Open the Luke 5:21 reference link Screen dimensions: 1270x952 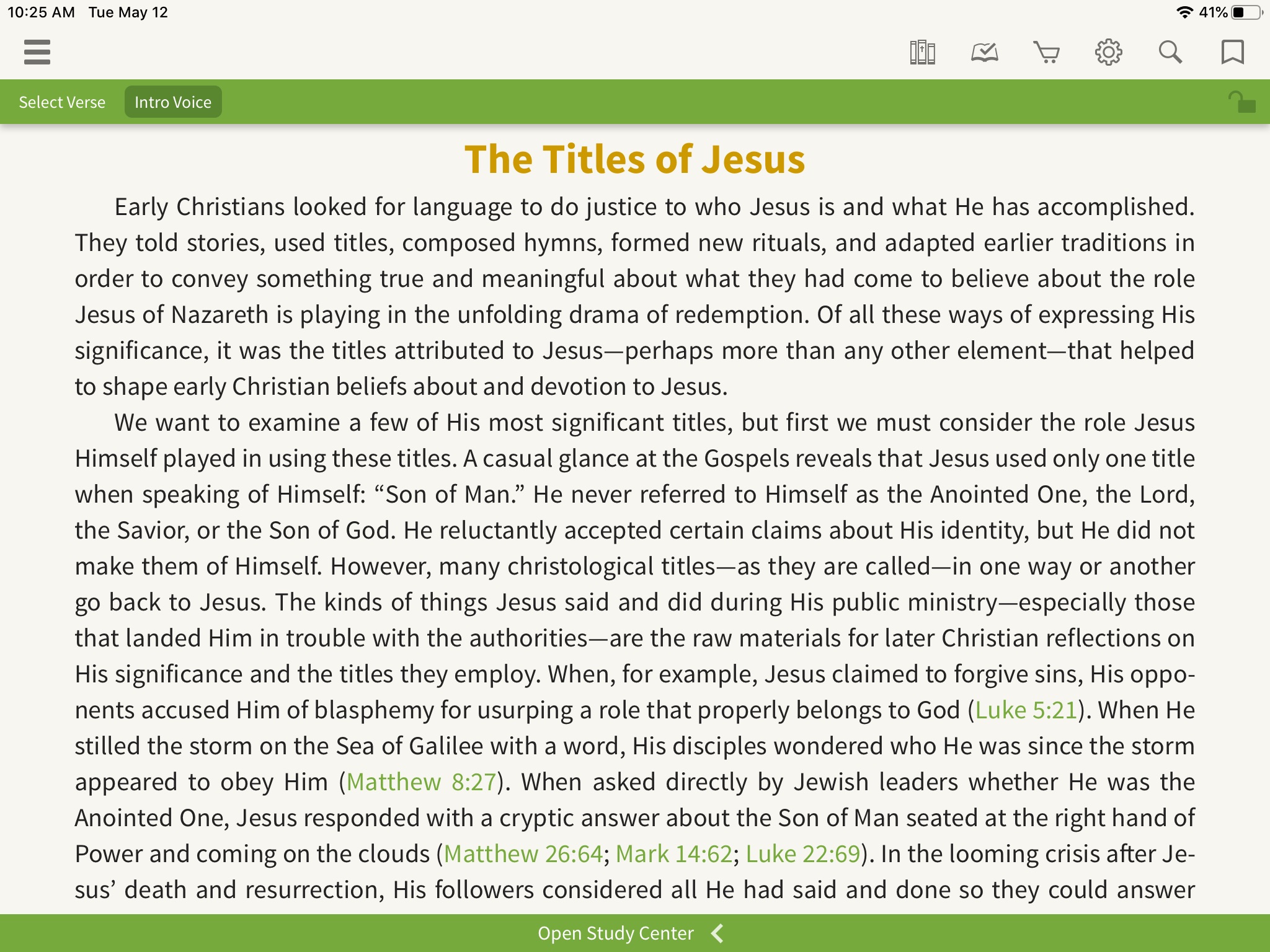1026,710
